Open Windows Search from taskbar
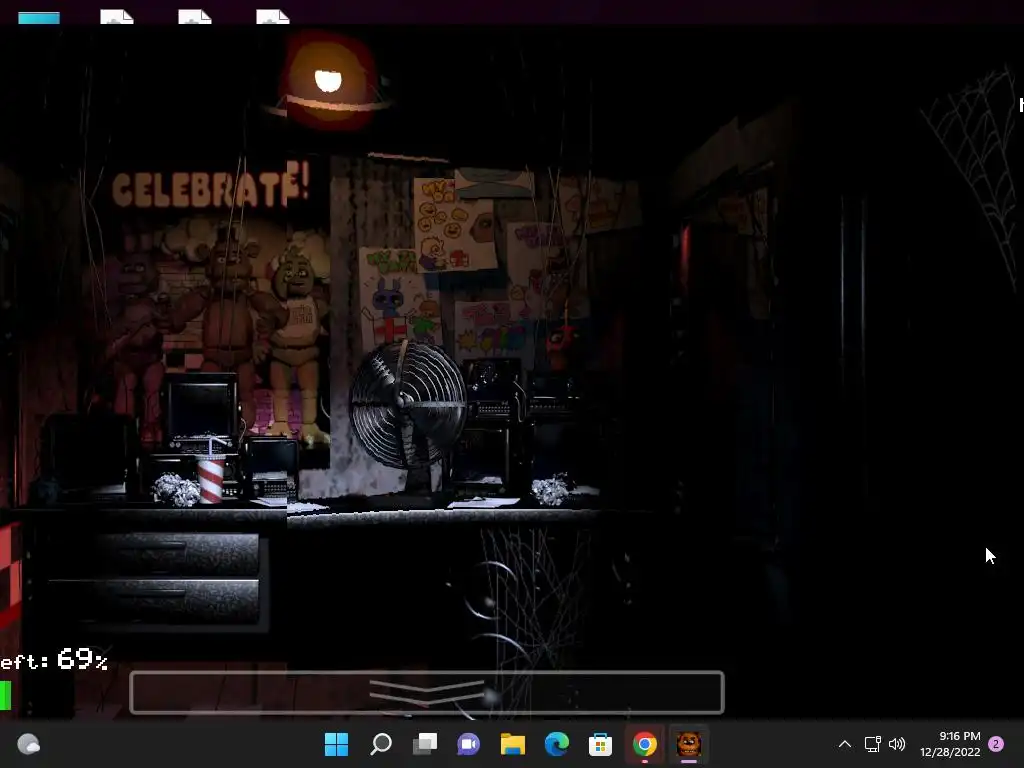 (381, 744)
